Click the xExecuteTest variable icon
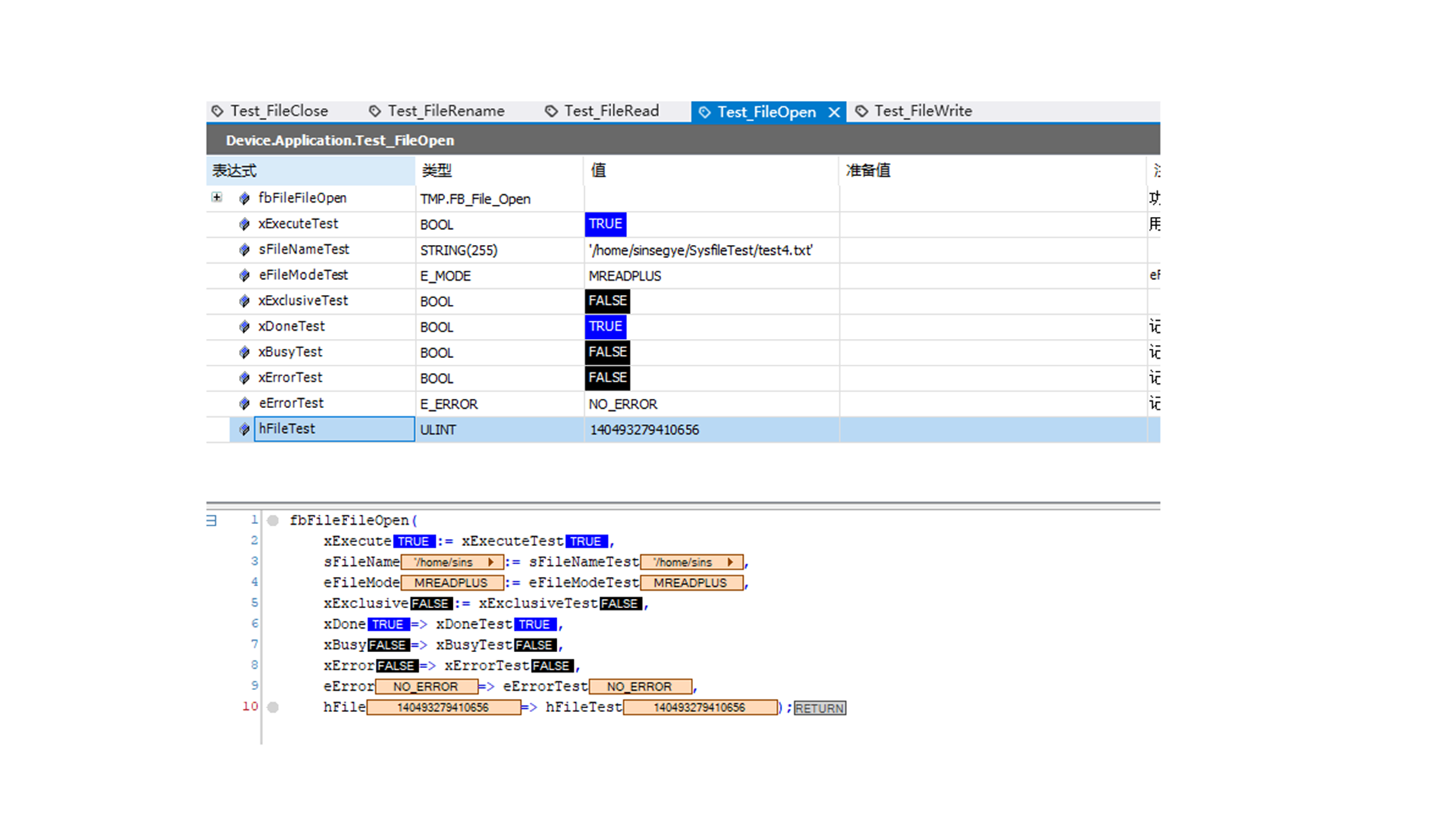Viewport: 1456px width, 819px height. click(x=244, y=224)
